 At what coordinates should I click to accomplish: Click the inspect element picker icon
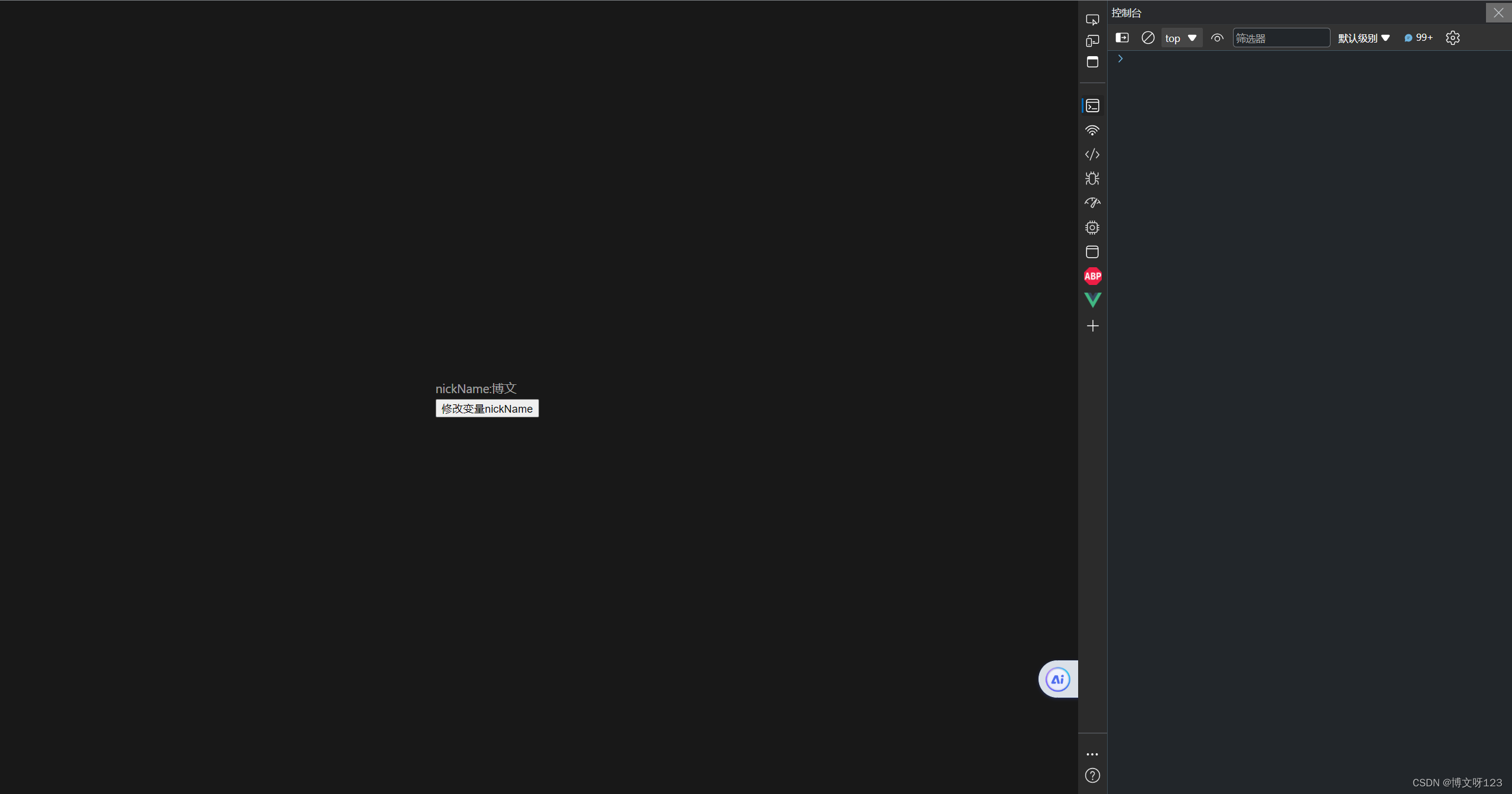tap(1092, 20)
